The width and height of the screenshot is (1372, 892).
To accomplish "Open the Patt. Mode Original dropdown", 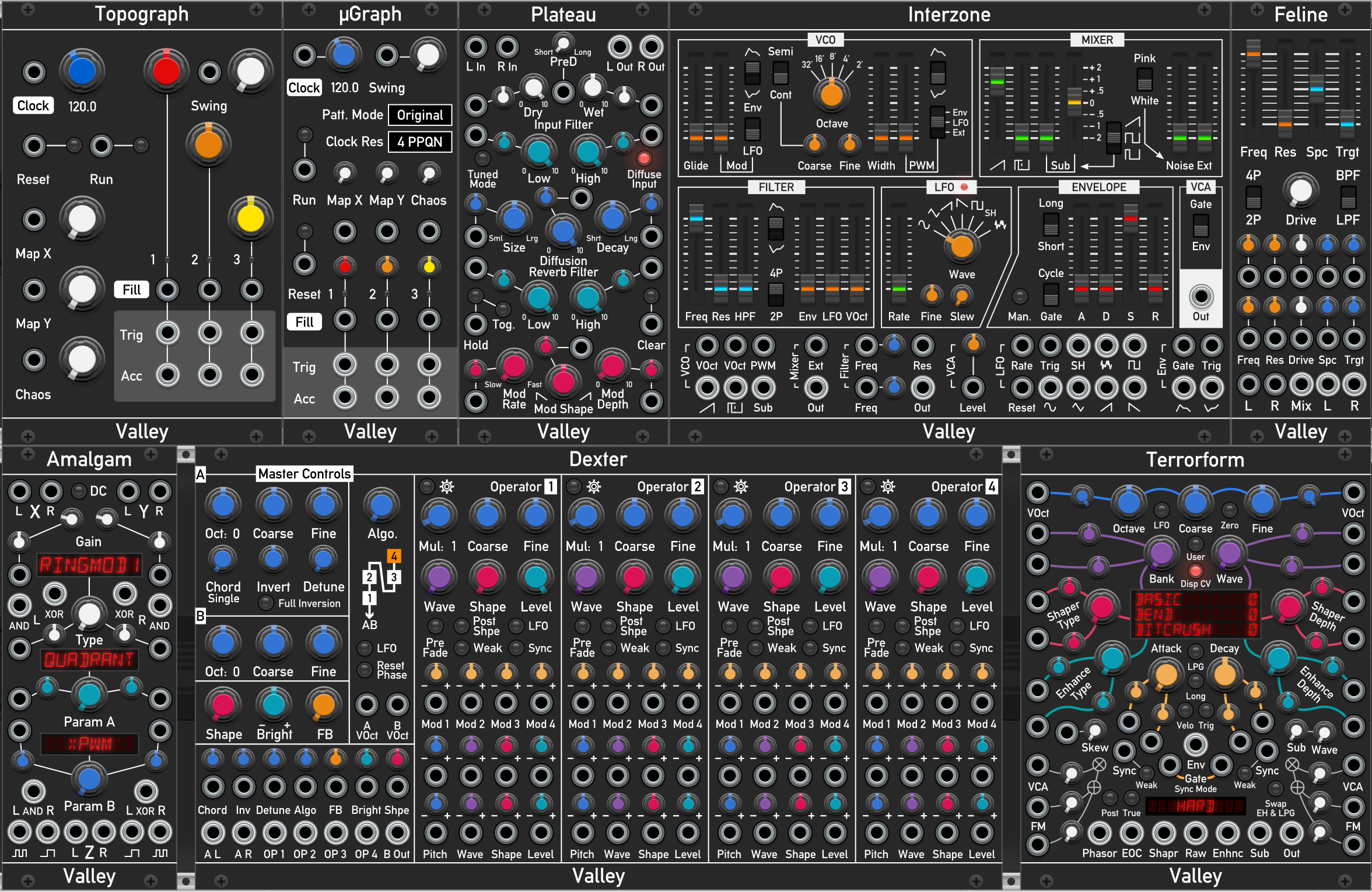I will coord(420,115).
